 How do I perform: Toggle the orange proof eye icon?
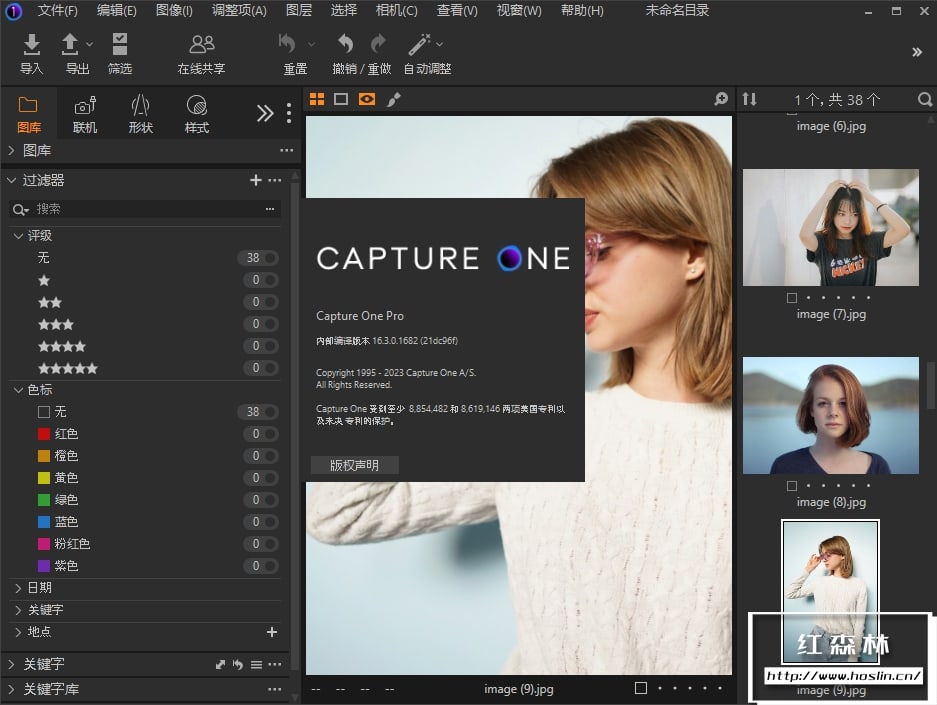click(x=367, y=99)
